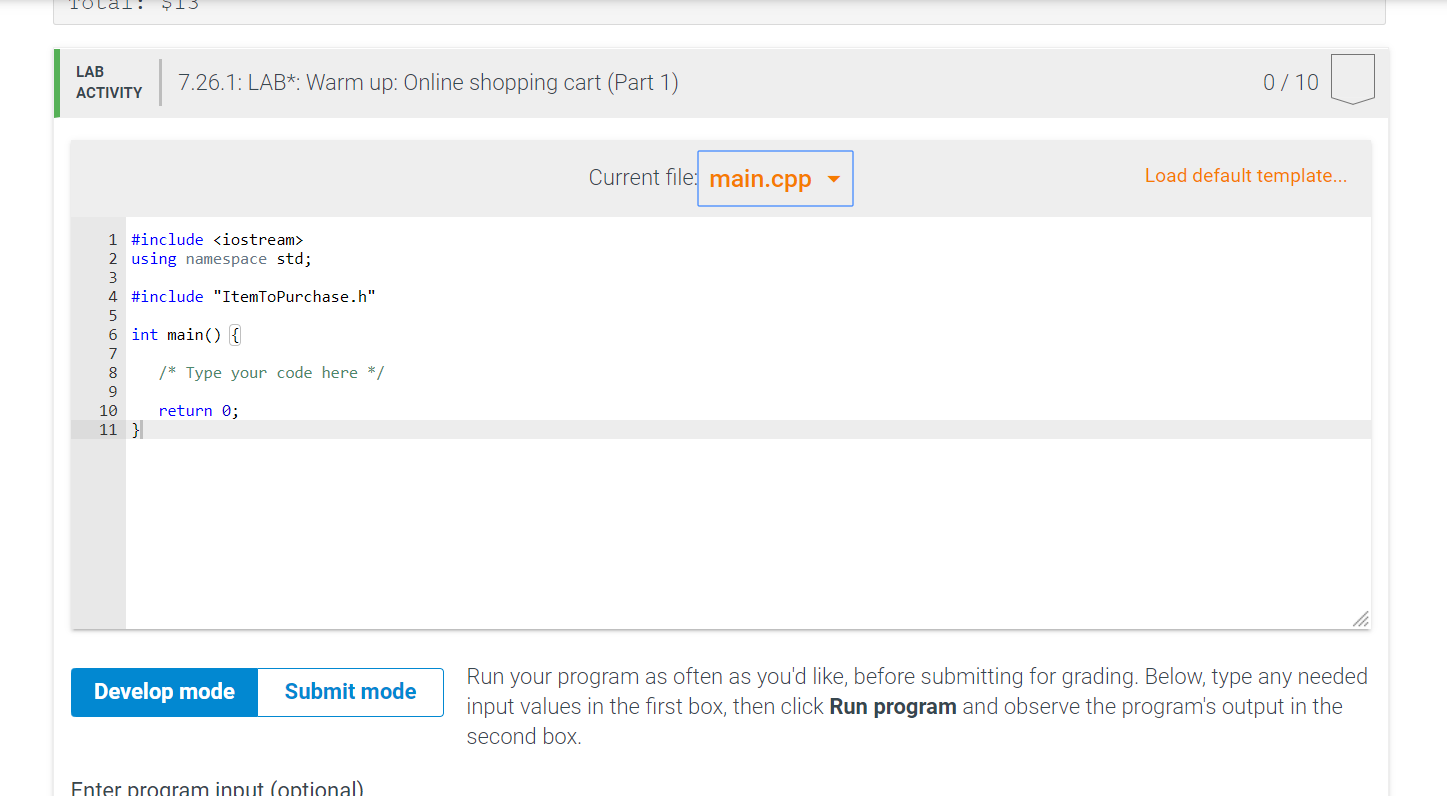Click the LAB ACTIVITY label

(x=108, y=81)
